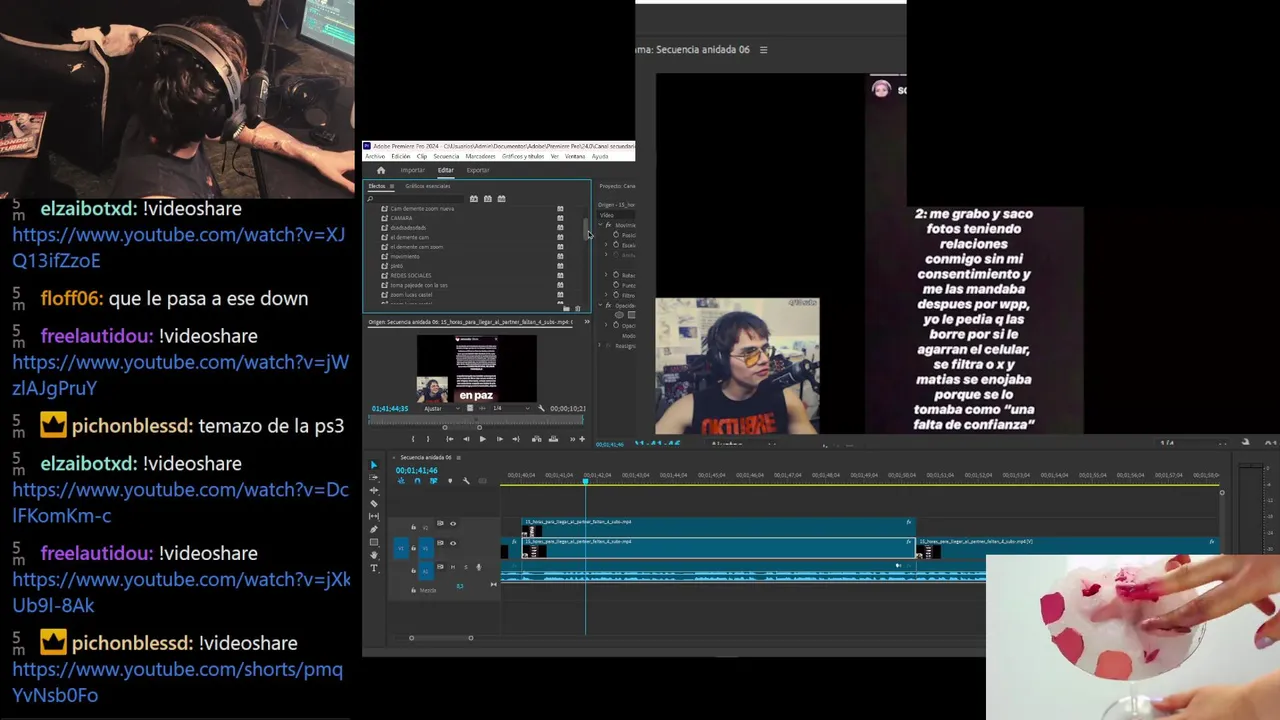
Task: Select the Hand tool
Action: click(374, 555)
